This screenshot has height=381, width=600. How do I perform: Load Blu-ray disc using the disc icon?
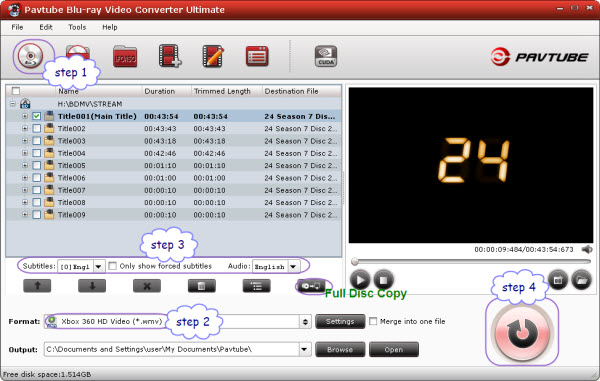pos(30,56)
